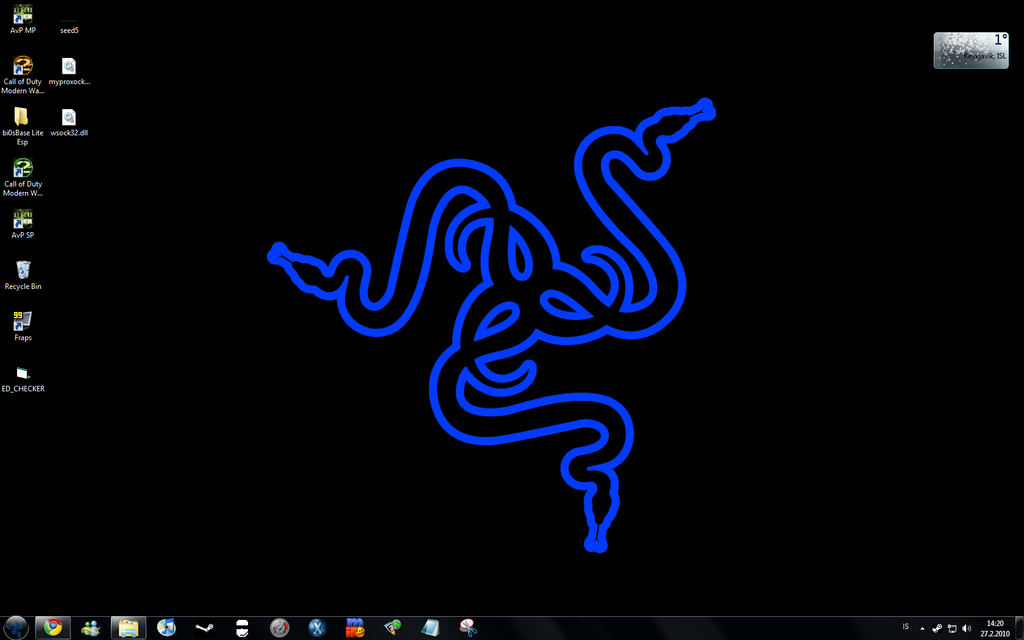
Task: Click the Show Desktop button at taskbar edge
Action: point(1019,628)
